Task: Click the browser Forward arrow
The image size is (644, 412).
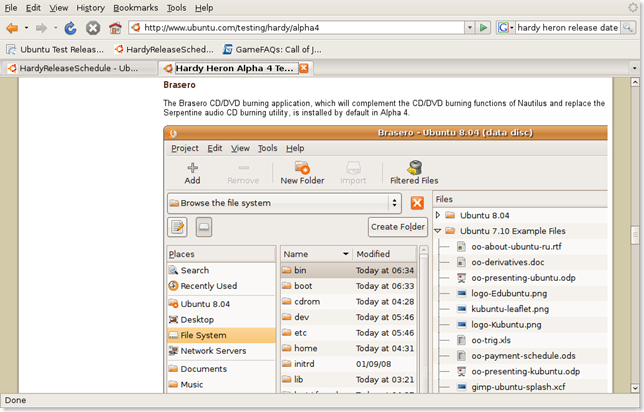Action: 41,28
